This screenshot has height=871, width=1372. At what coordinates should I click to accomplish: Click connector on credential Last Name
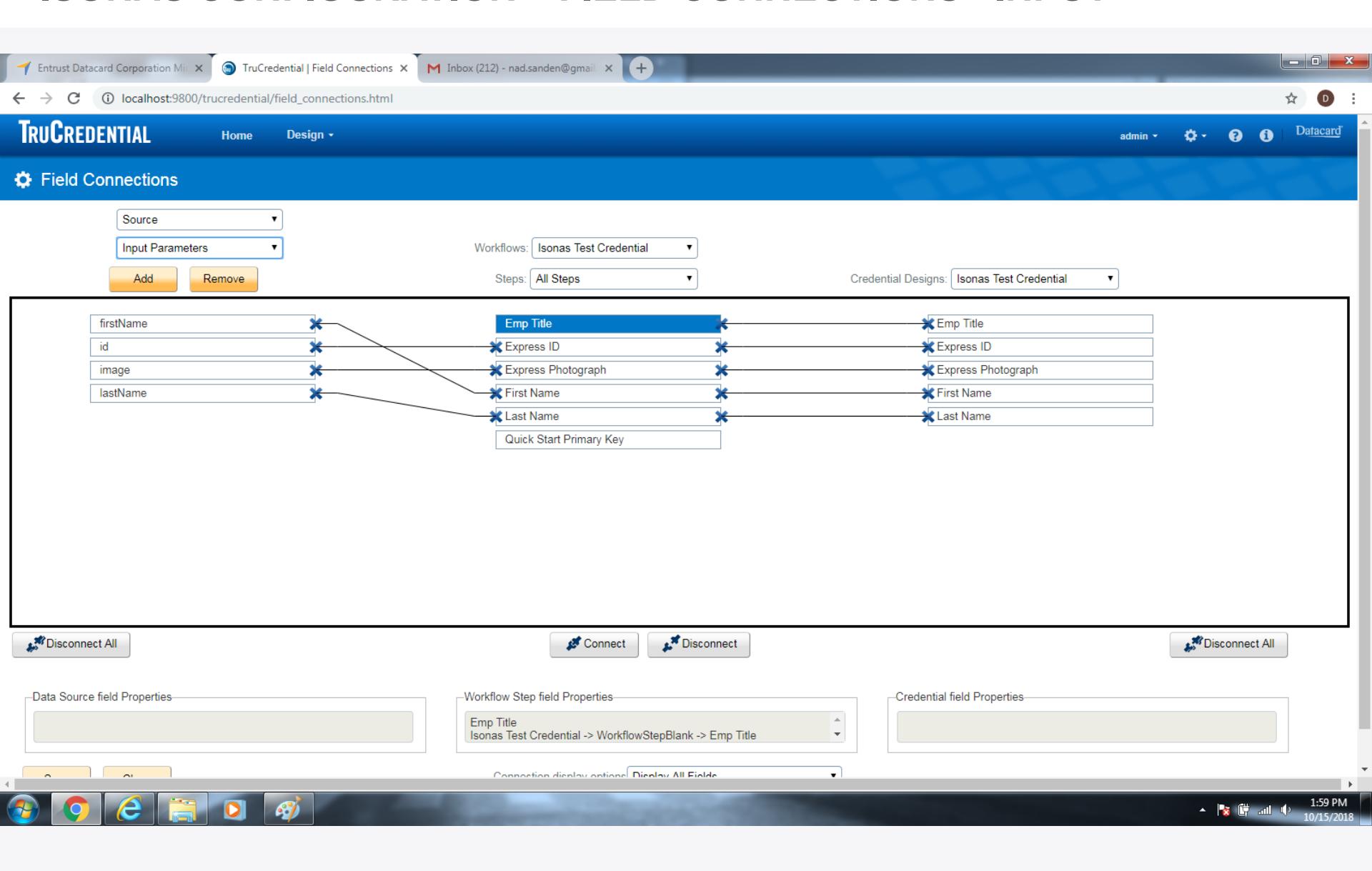tap(928, 417)
